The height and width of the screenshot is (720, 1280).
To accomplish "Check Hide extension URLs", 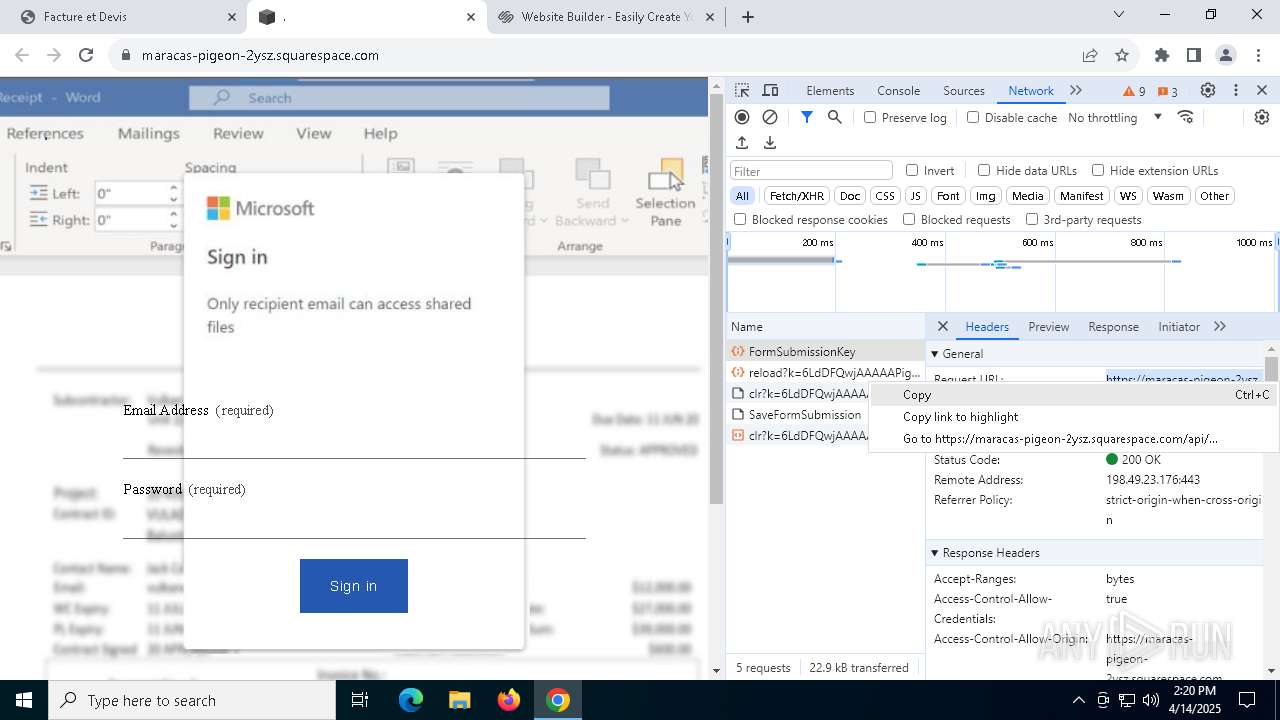I will (x=1098, y=170).
